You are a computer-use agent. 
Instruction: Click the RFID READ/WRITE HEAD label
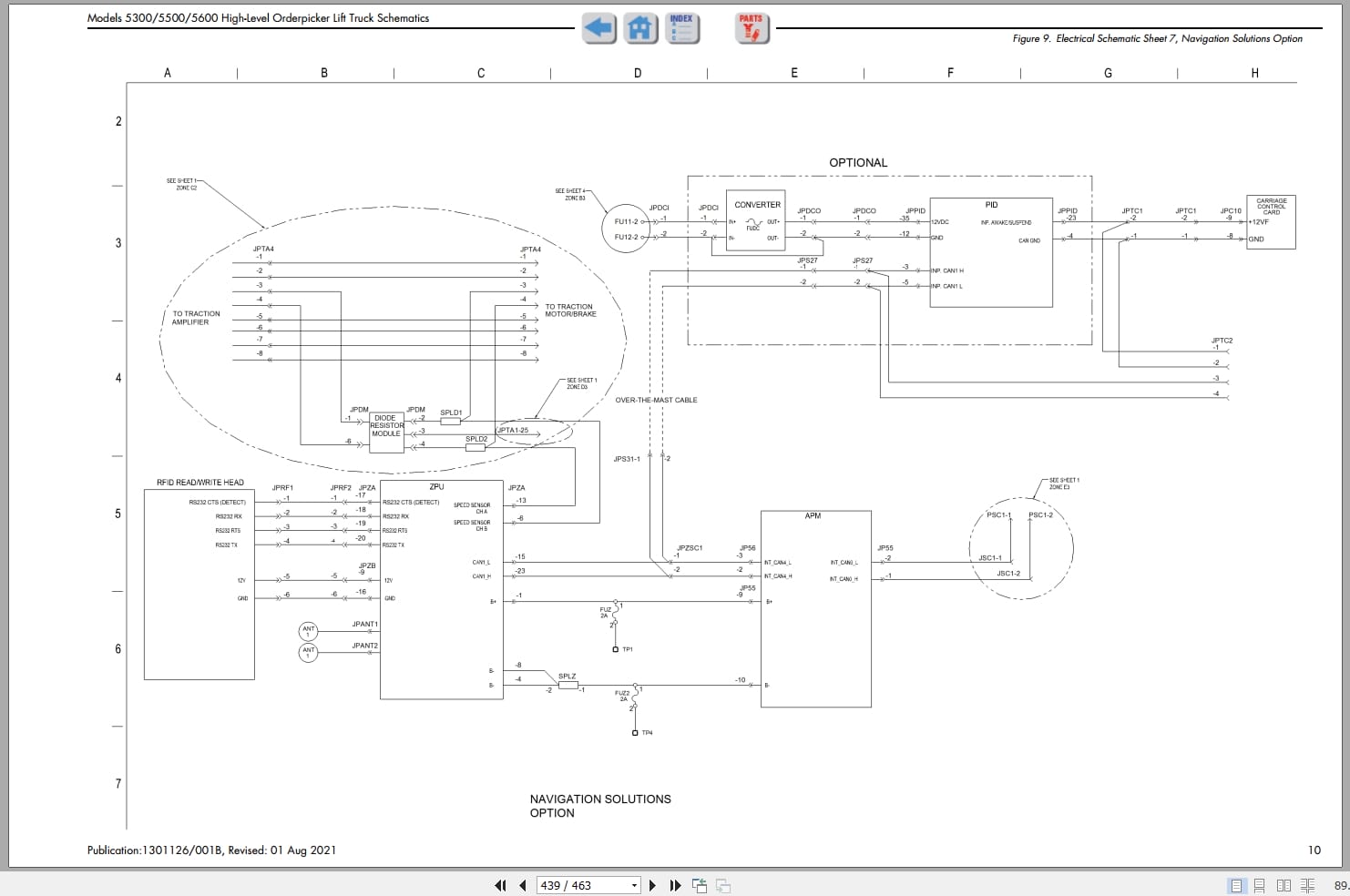[200, 483]
